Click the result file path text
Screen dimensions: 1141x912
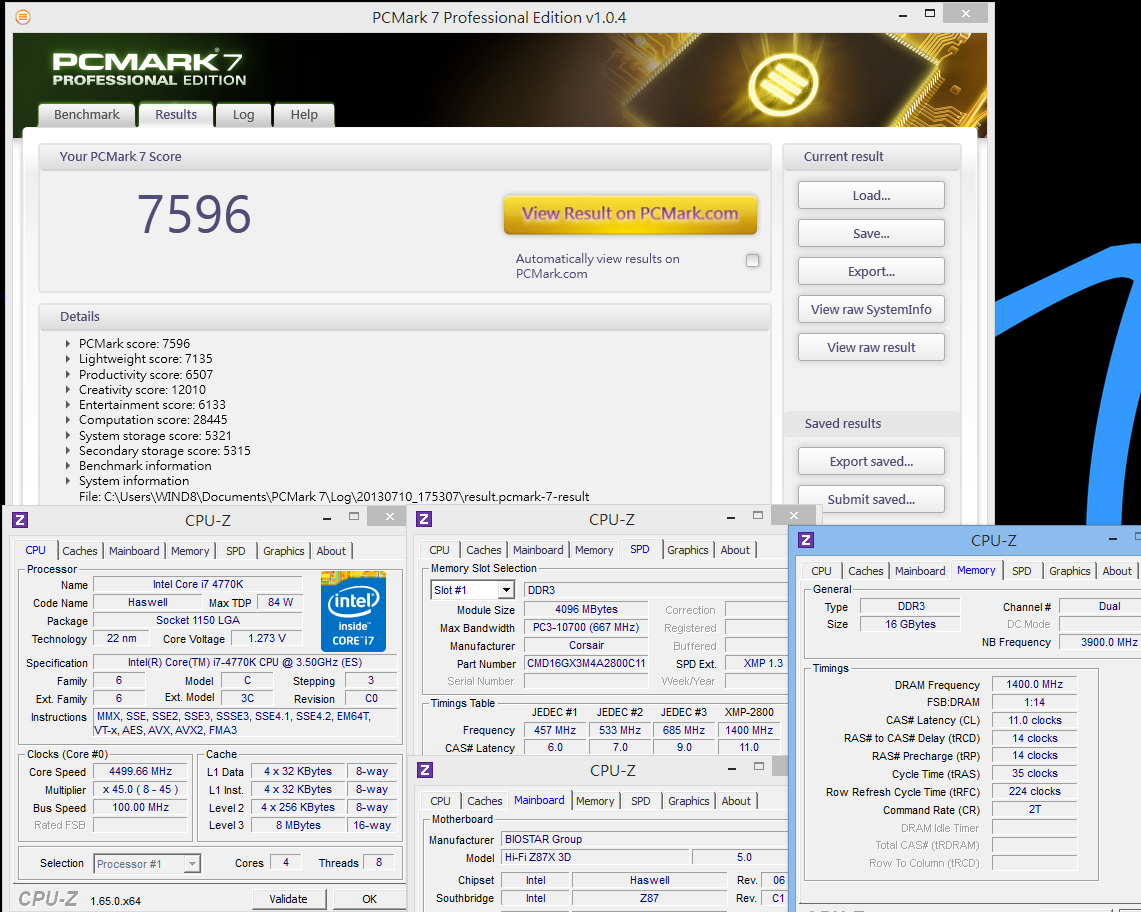[334, 496]
